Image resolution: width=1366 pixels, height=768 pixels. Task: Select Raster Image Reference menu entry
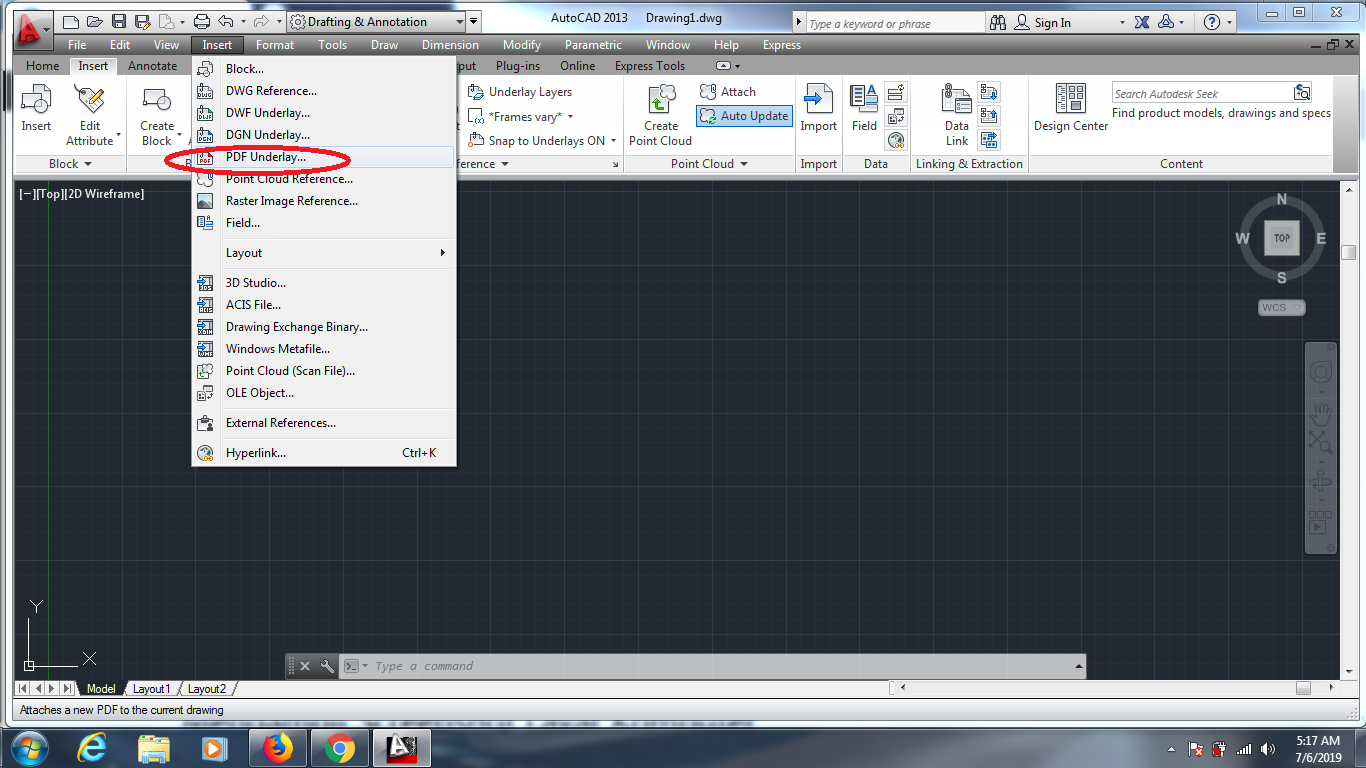pos(324,201)
